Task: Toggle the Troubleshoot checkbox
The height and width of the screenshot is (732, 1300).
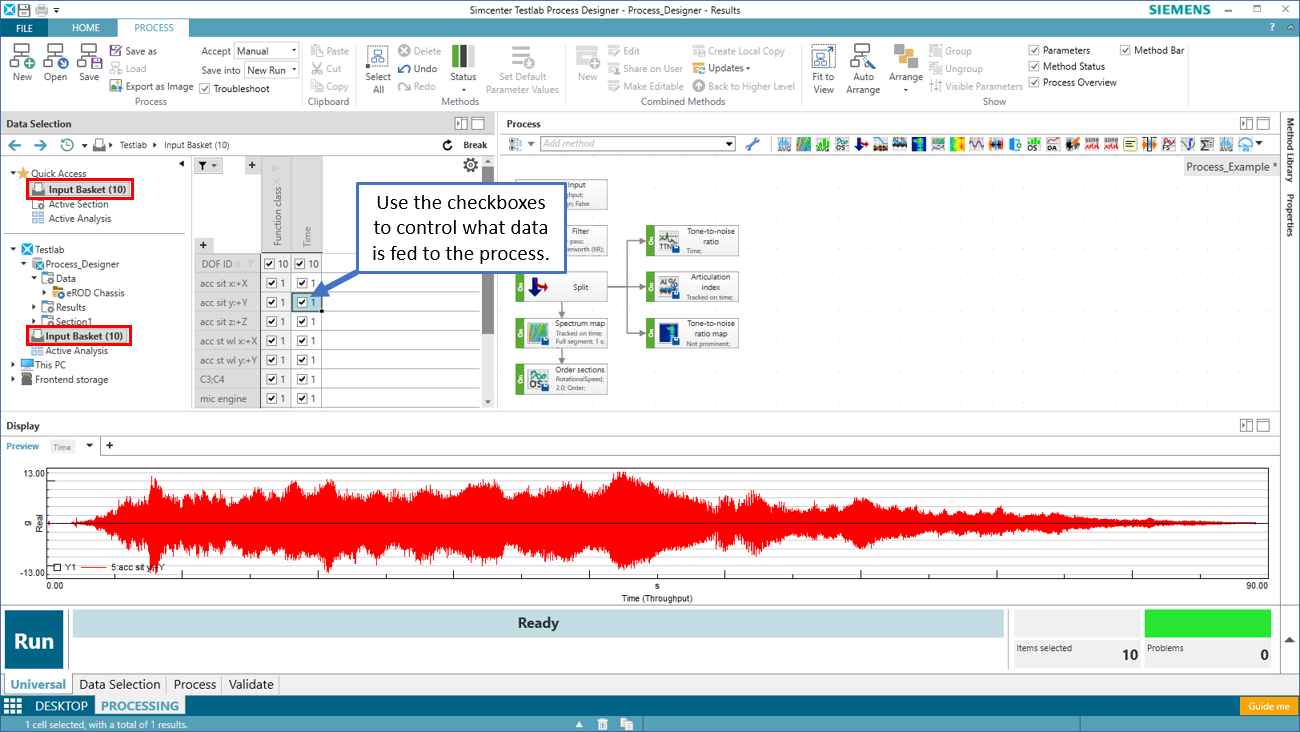Action: pos(206,89)
